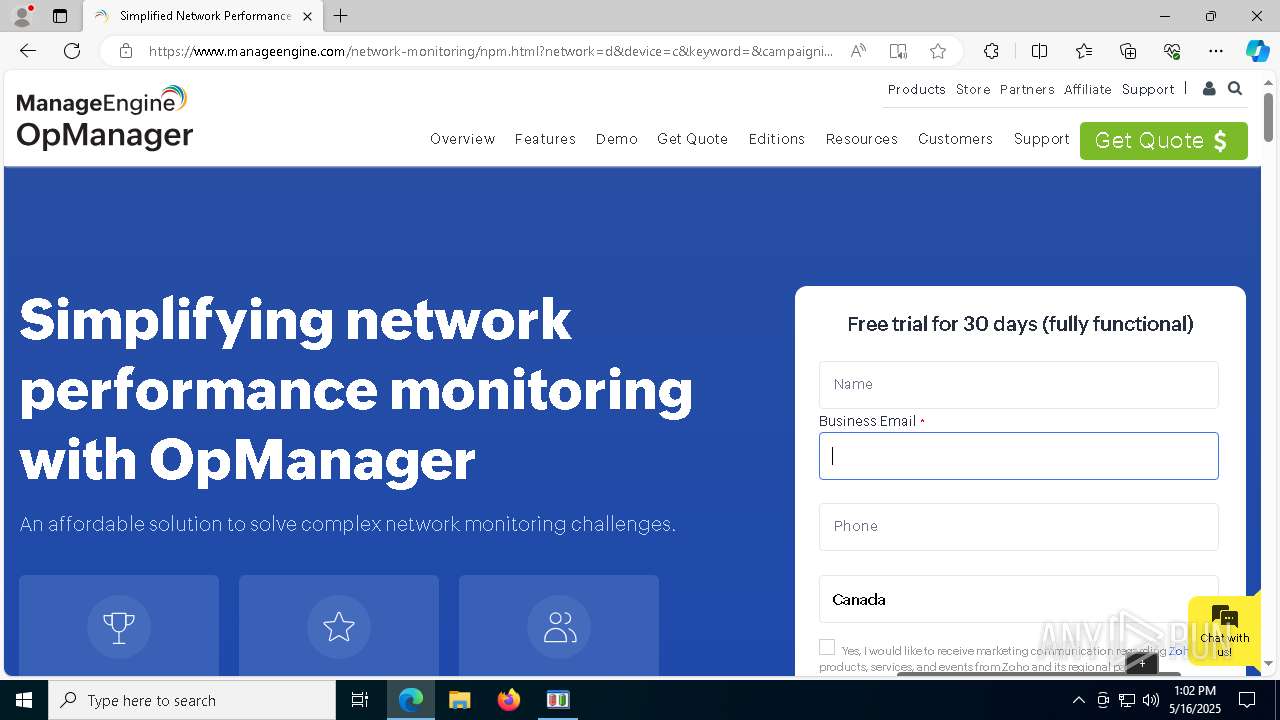Click the taskbar search box

click(x=192, y=700)
